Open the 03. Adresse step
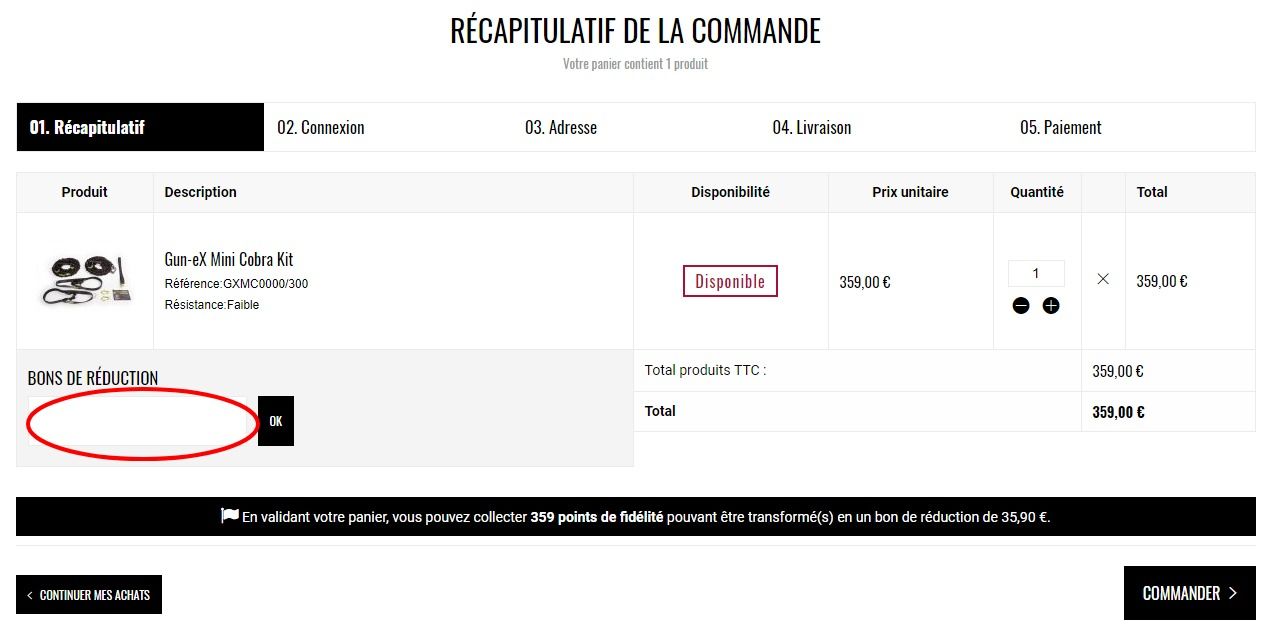1265x631 pixels. point(562,127)
